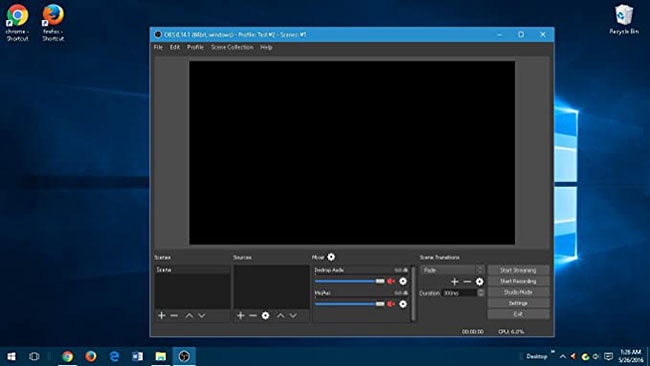Open the Scene Collection menu
This screenshot has width=650, height=366.
point(232,47)
